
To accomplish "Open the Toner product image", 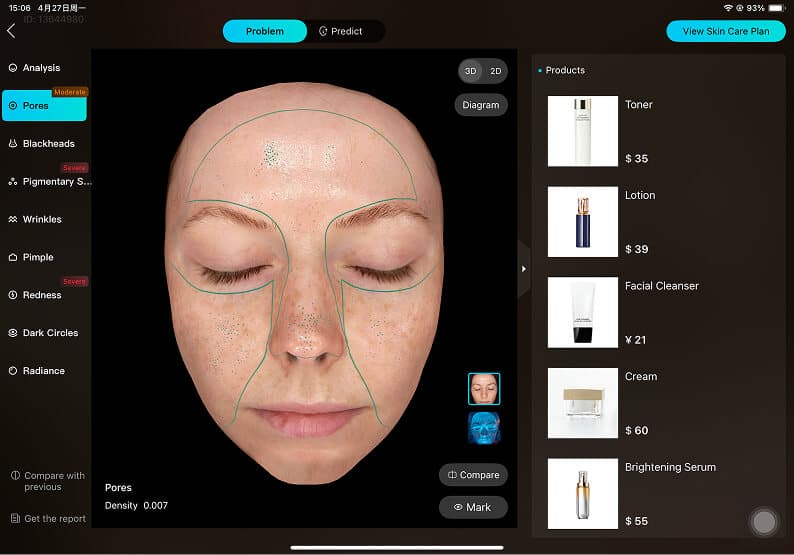I will click(x=583, y=131).
